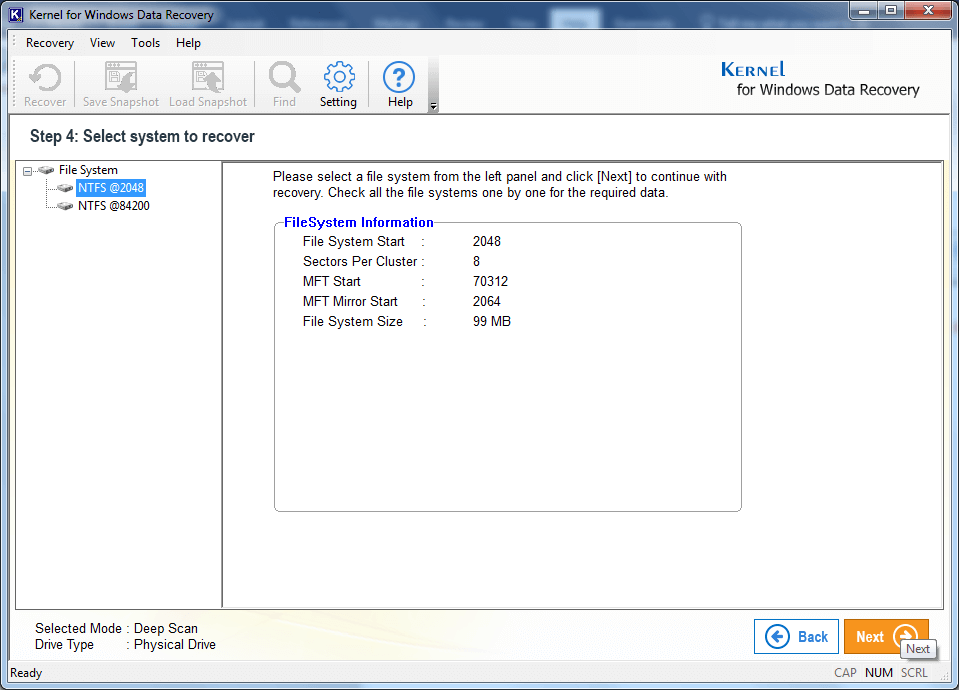Viewport: 959px width, 690px height.
Task: Click the Step 4 heading text
Action: (142, 136)
